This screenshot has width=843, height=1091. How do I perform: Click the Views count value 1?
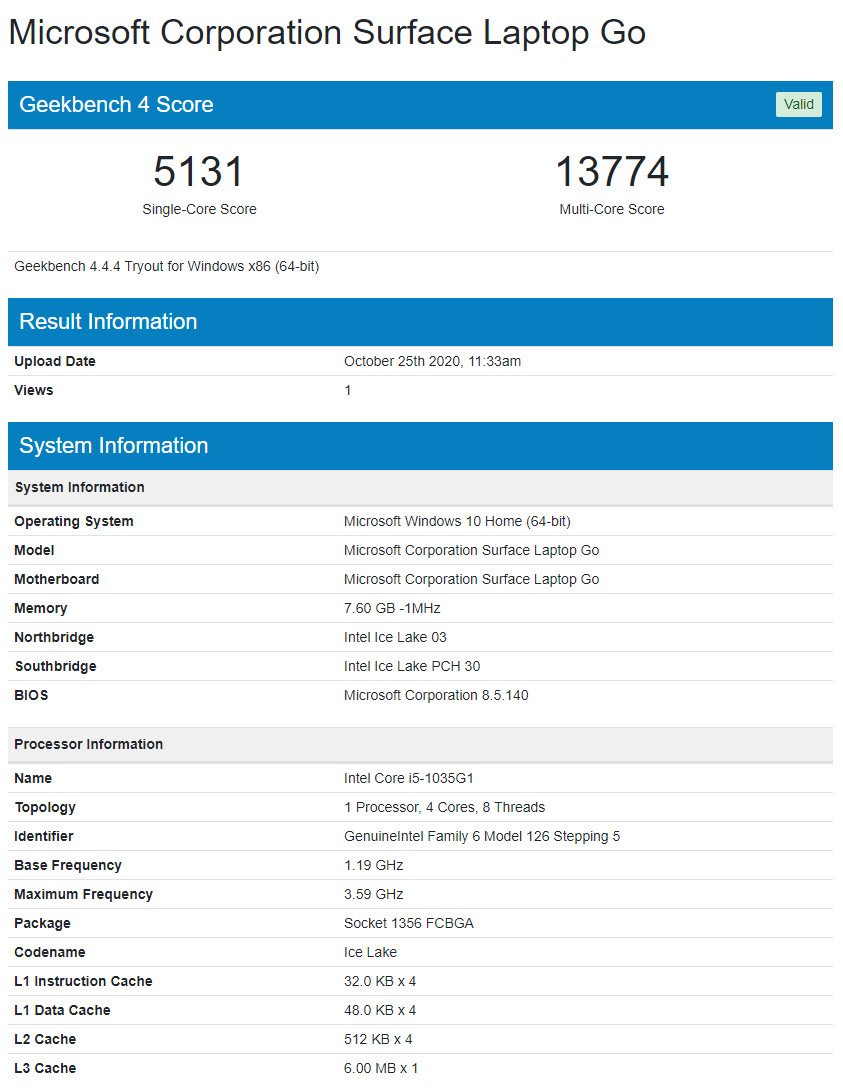point(348,390)
